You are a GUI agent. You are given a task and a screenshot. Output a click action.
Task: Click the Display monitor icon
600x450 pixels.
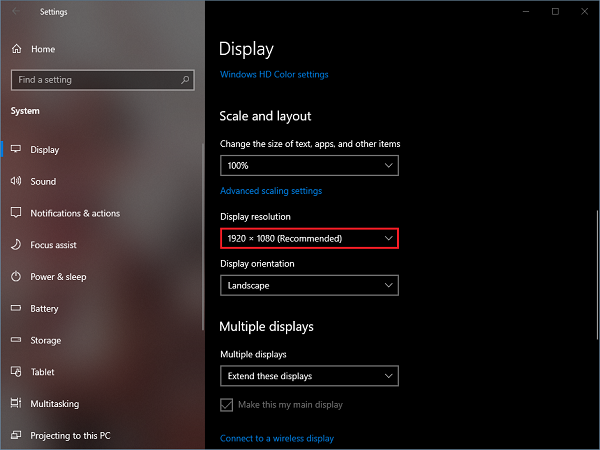click(16, 150)
